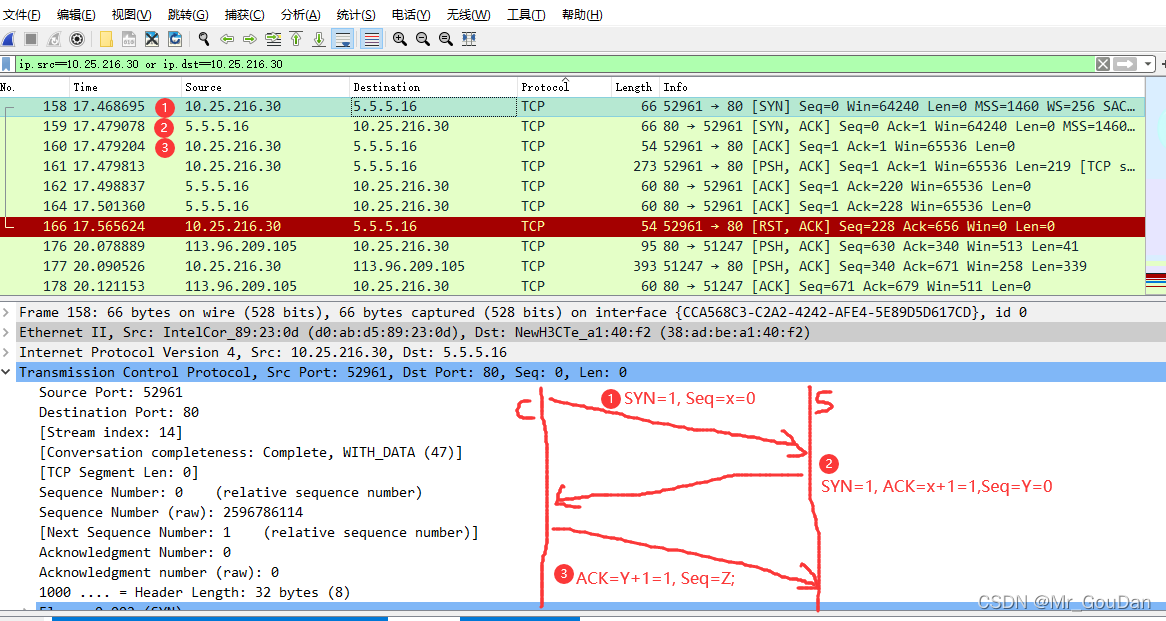Image resolution: width=1166 pixels, height=621 pixels.
Task: Select packet 159 SYN, ACK row
Action: [x=573, y=126]
